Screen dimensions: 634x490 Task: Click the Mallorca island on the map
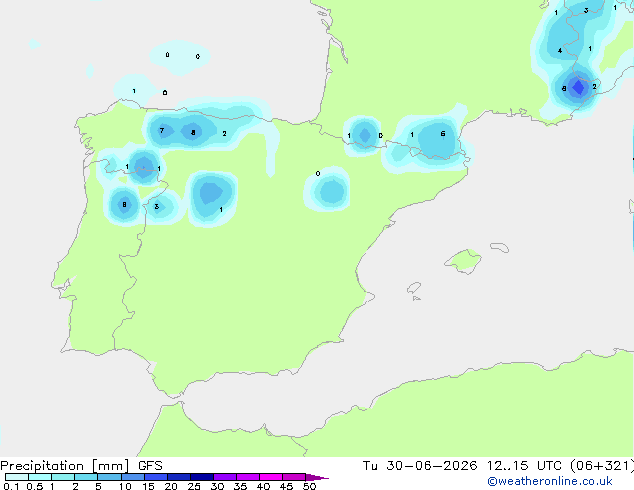tap(464, 261)
